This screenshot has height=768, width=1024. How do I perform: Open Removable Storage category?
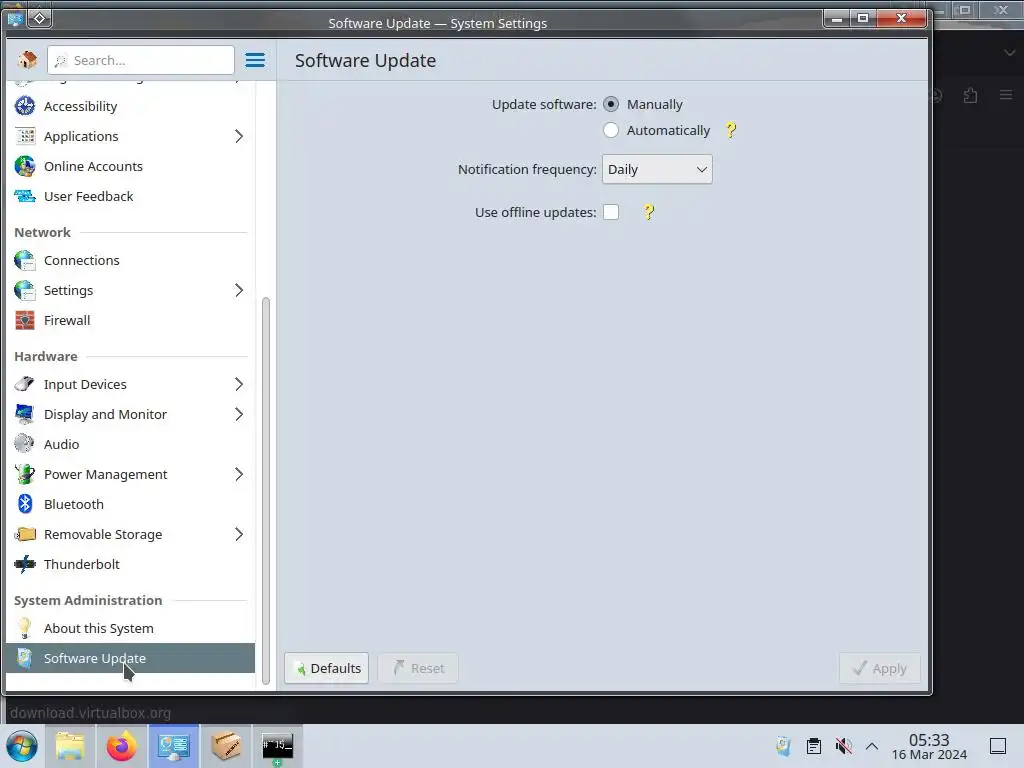(131, 535)
